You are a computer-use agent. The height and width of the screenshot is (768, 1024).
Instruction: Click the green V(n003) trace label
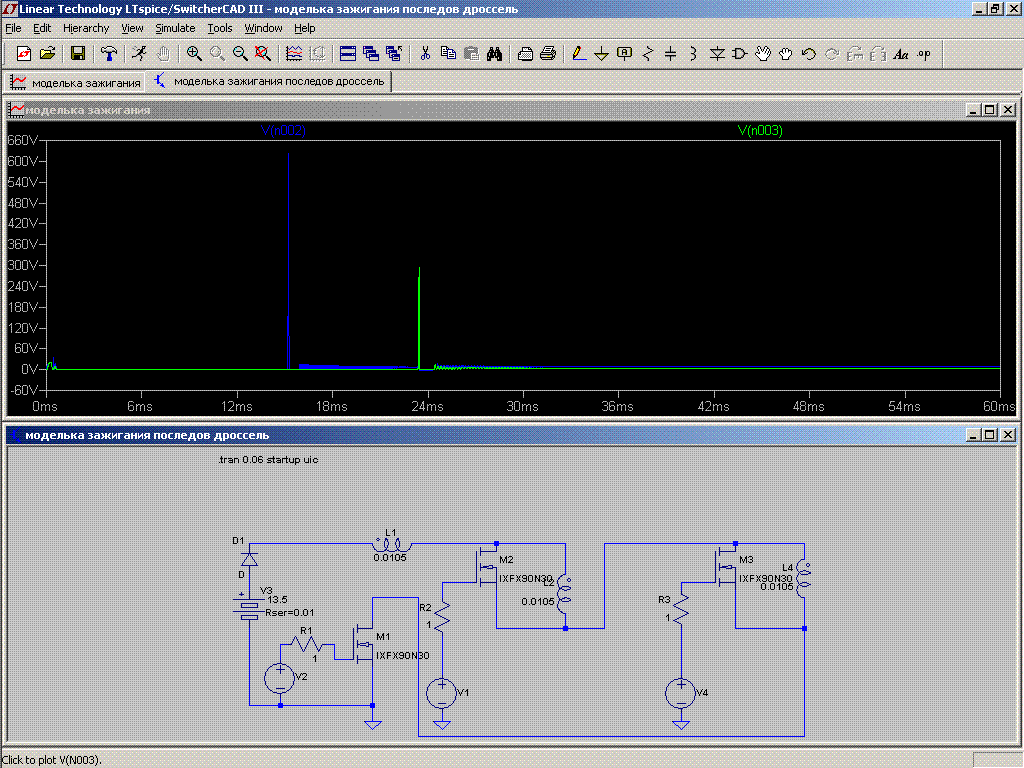point(760,130)
